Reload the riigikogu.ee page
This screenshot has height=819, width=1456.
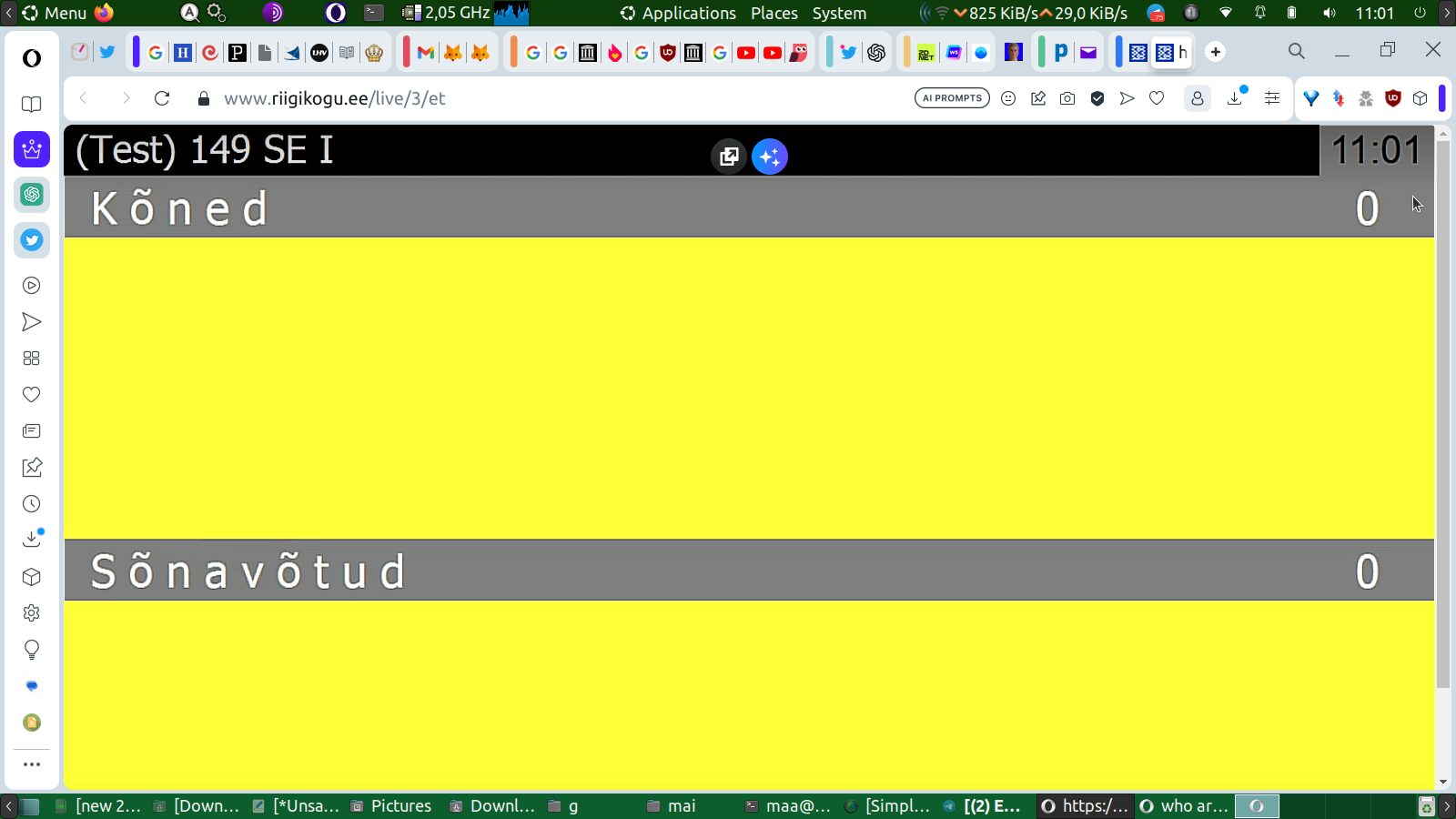tap(162, 98)
